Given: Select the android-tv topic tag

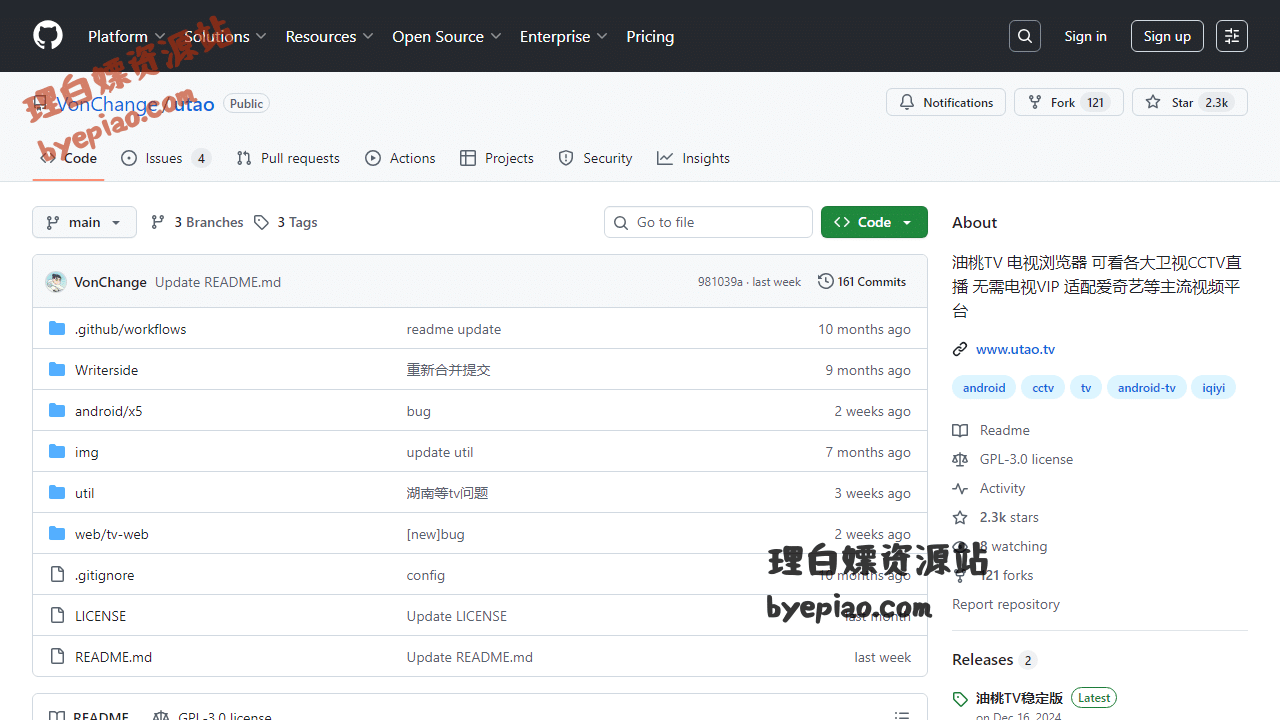Looking at the screenshot, I should click(x=1146, y=388).
